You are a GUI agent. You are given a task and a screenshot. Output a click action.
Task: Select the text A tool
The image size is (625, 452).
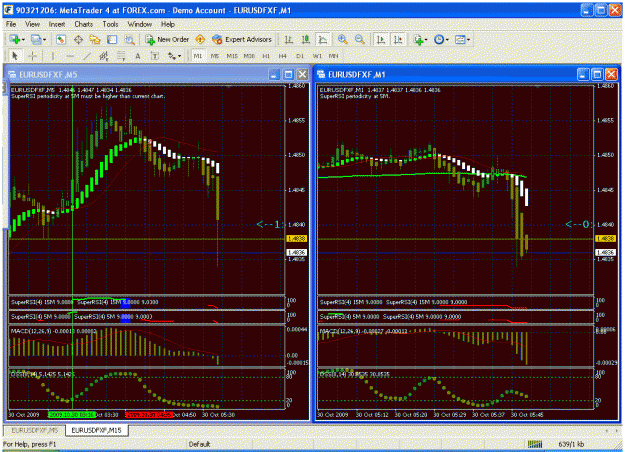pos(138,56)
